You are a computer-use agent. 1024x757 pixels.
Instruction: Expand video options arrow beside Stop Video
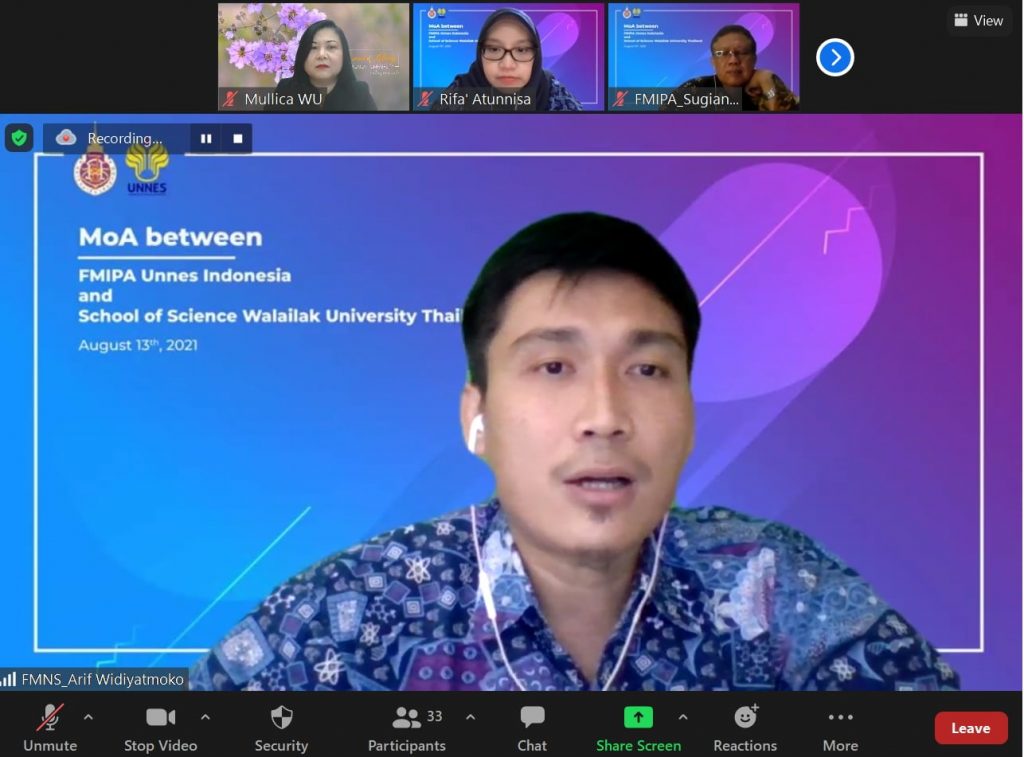tap(205, 717)
